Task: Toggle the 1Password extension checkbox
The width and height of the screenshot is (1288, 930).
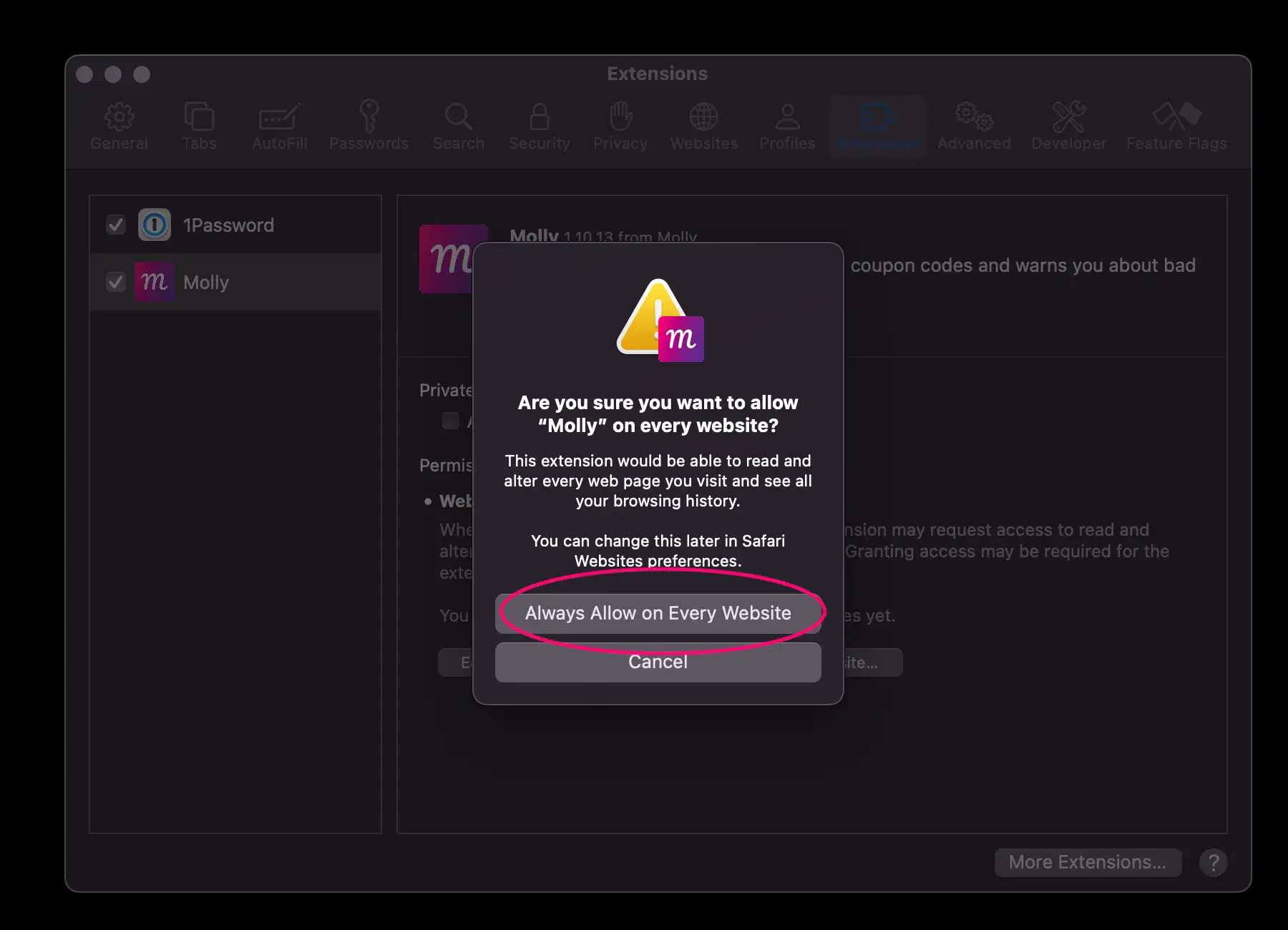Action: [x=115, y=225]
